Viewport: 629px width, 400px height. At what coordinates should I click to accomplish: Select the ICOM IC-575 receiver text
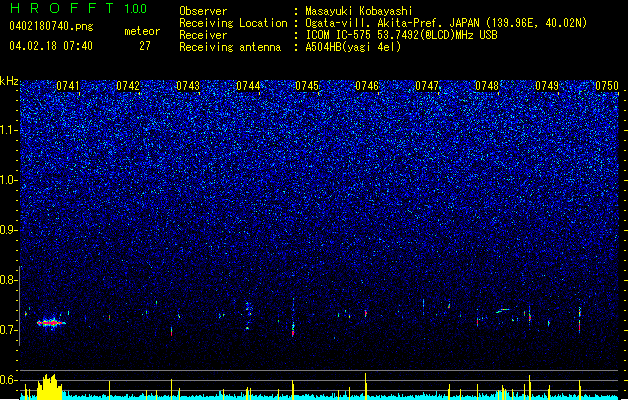click(x=401, y=35)
